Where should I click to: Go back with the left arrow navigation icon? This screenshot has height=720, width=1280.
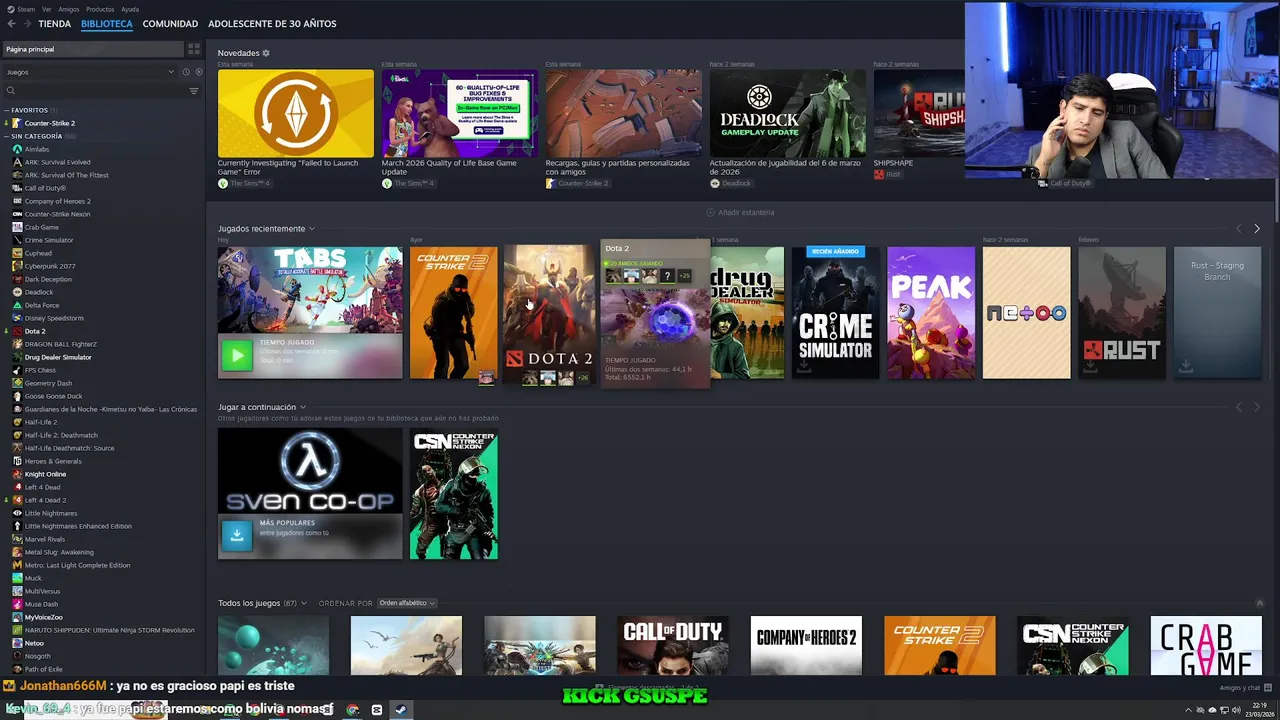point(11,24)
